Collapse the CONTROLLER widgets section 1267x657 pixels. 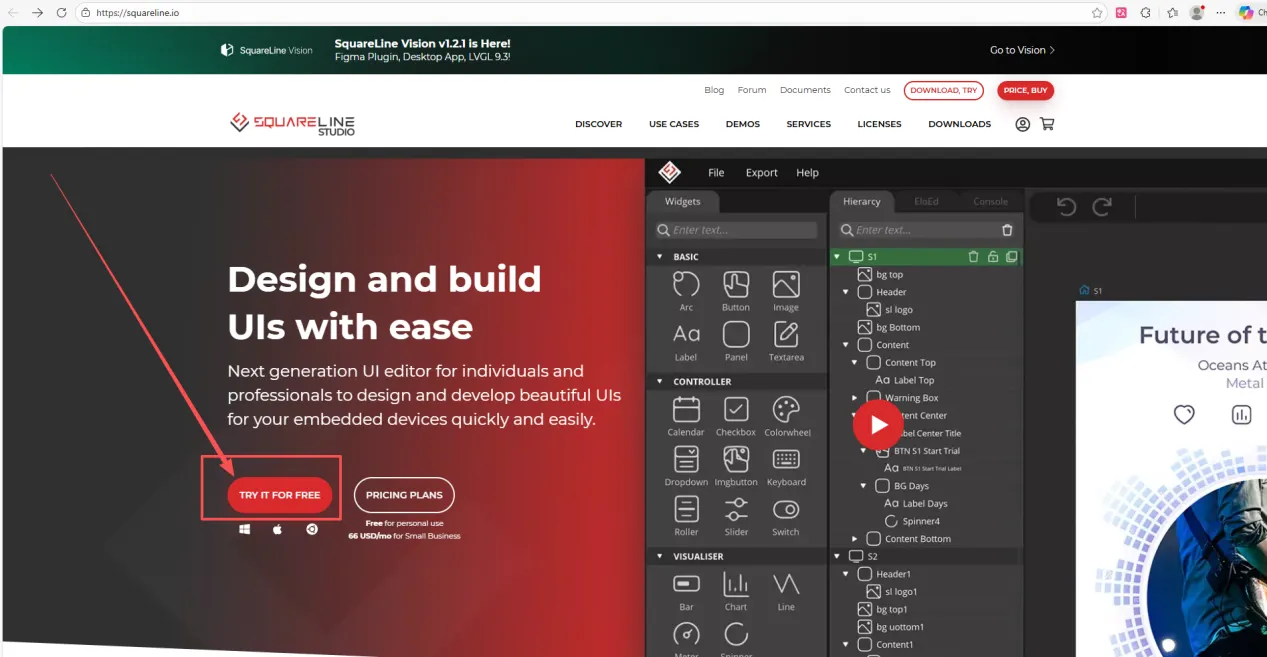(659, 382)
